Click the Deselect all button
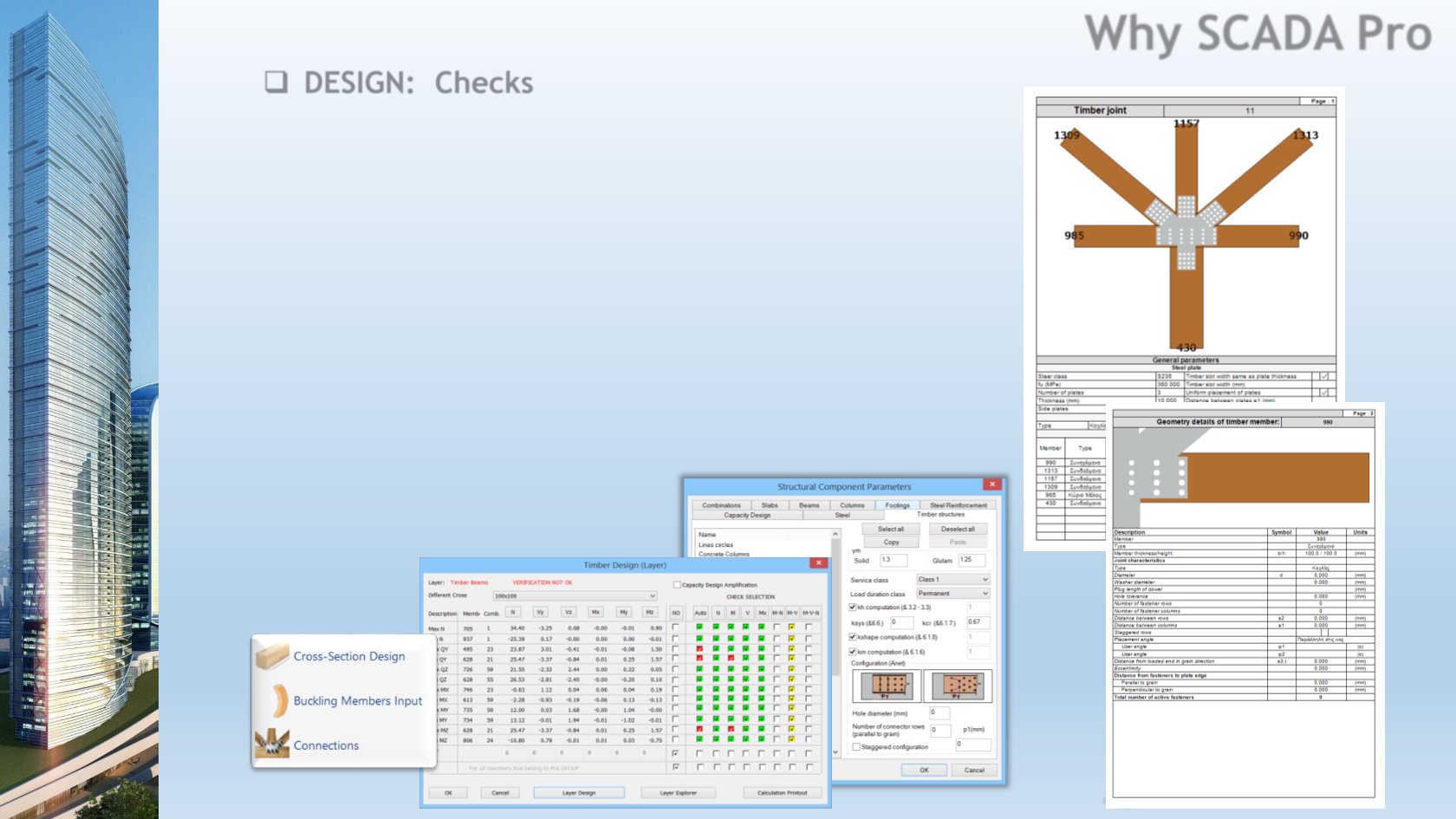This screenshot has width=1456, height=819. (958, 529)
